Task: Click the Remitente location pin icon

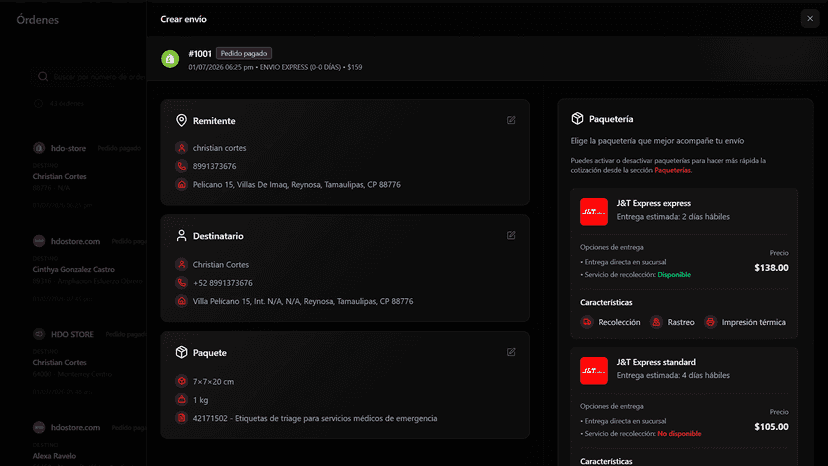Action: 181,120
